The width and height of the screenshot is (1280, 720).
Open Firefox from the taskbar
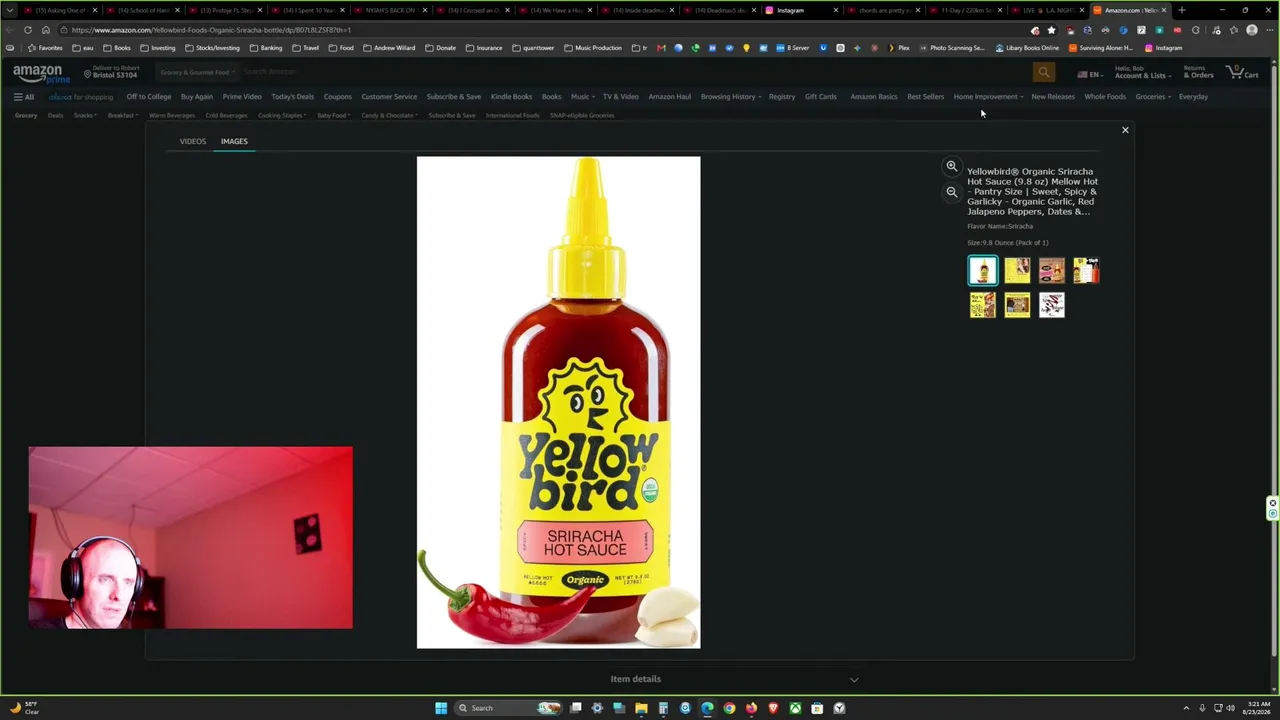click(751, 708)
